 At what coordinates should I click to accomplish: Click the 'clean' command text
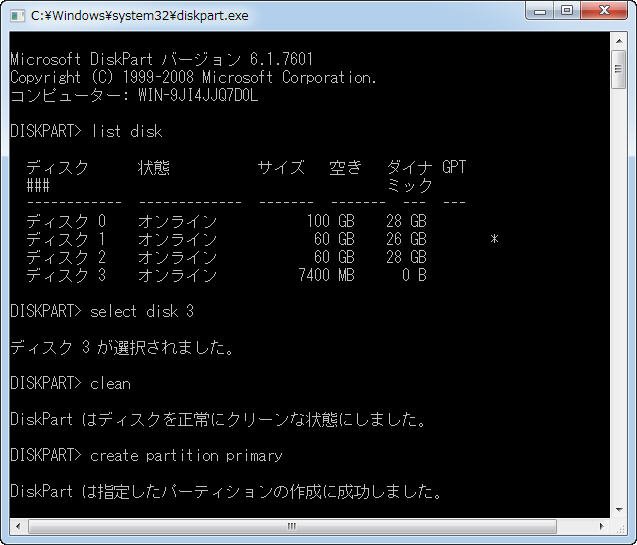click(x=110, y=384)
